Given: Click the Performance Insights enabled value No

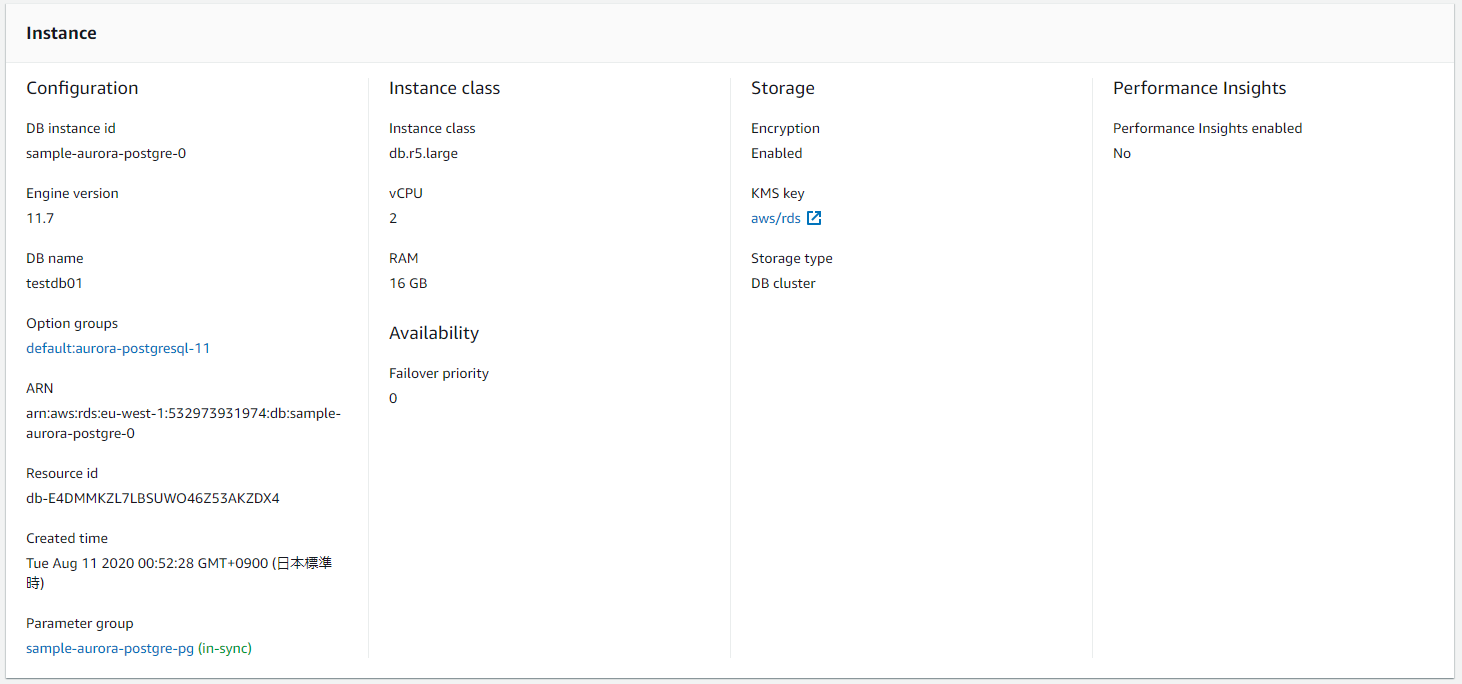Looking at the screenshot, I should point(1122,153).
